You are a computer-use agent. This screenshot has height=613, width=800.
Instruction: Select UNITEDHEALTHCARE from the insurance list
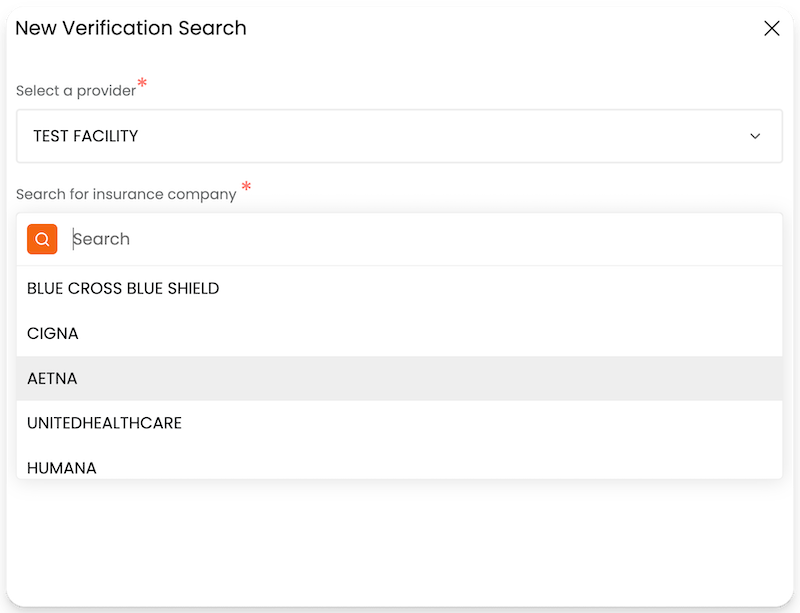(104, 424)
